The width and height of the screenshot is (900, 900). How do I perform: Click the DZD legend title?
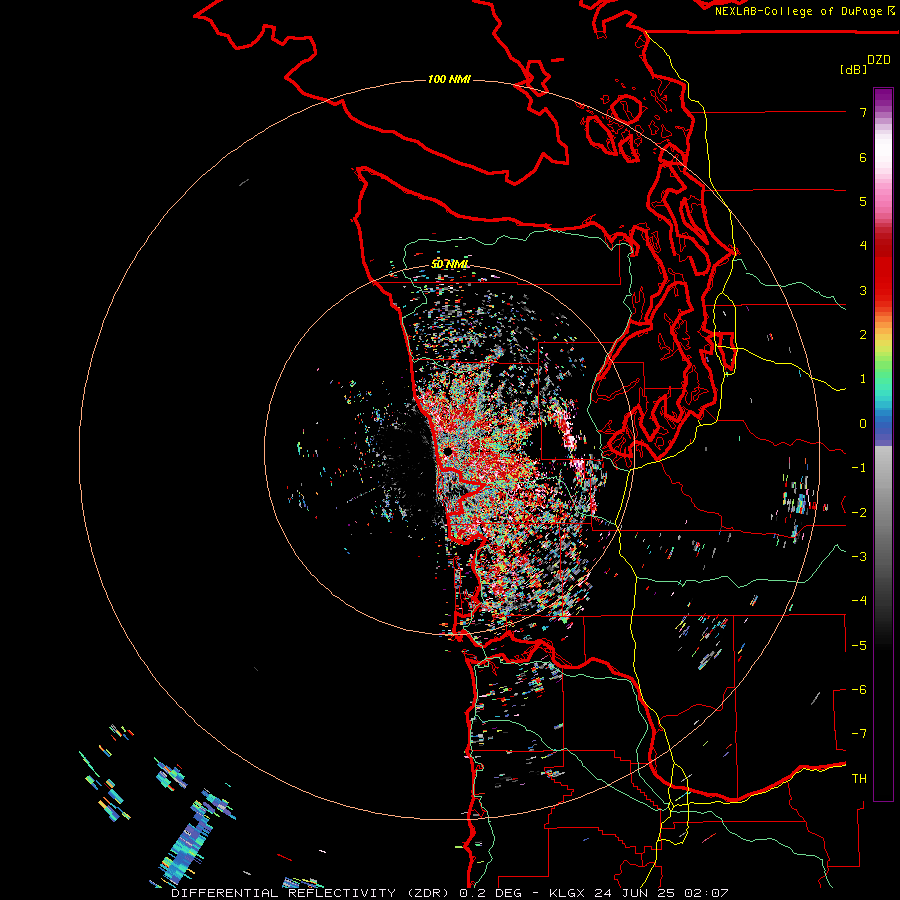tap(879, 60)
